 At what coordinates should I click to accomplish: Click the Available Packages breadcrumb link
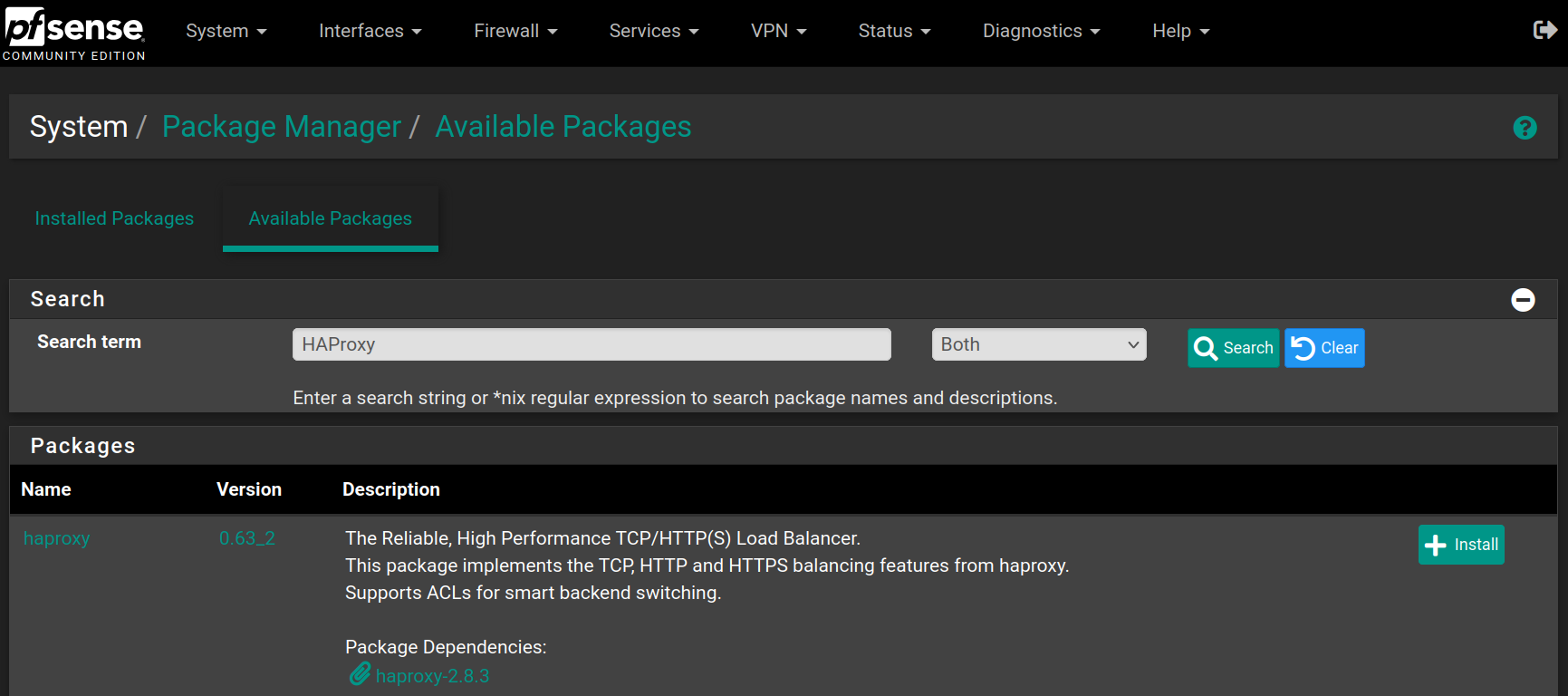tap(563, 127)
